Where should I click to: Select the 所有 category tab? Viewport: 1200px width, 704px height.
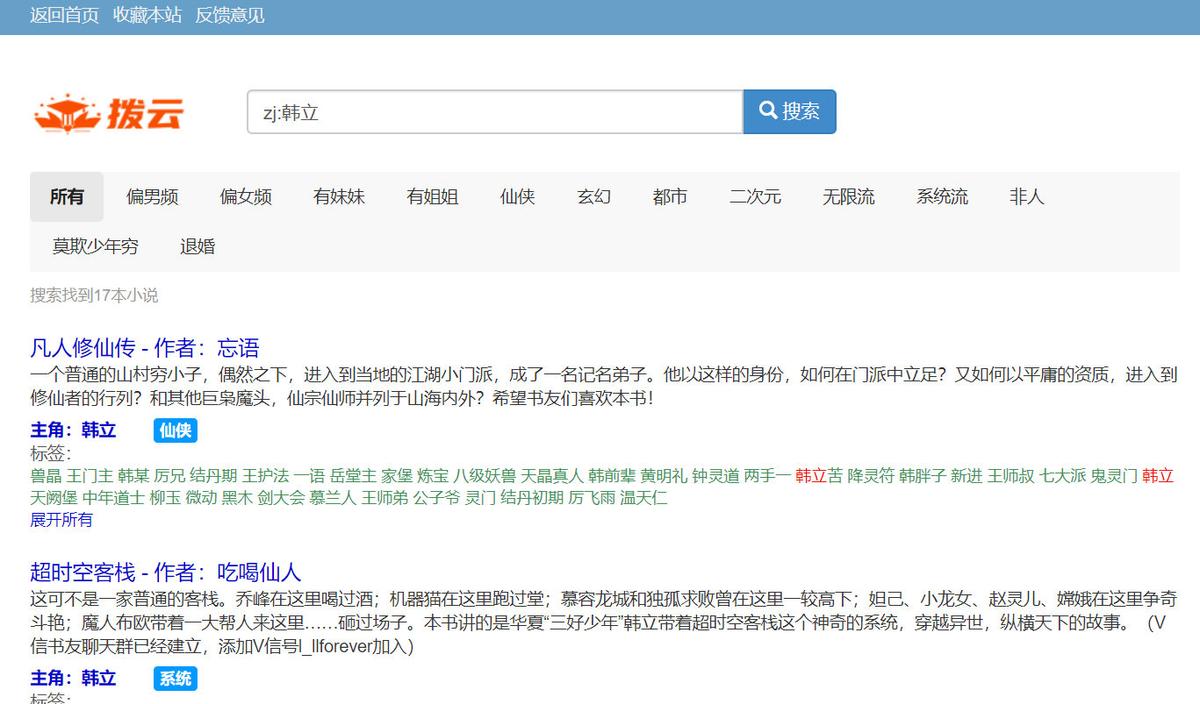tap(67, 197)
